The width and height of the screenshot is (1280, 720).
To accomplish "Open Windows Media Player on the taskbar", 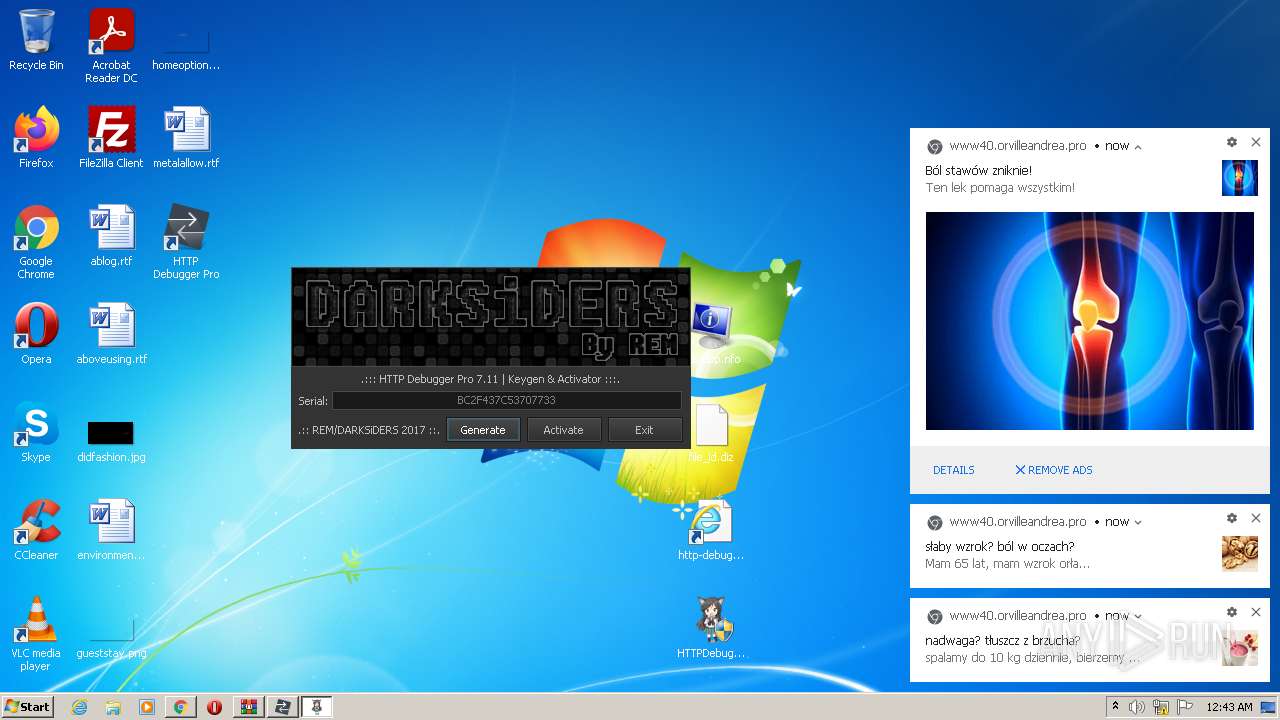I will [x=147, y=707].
